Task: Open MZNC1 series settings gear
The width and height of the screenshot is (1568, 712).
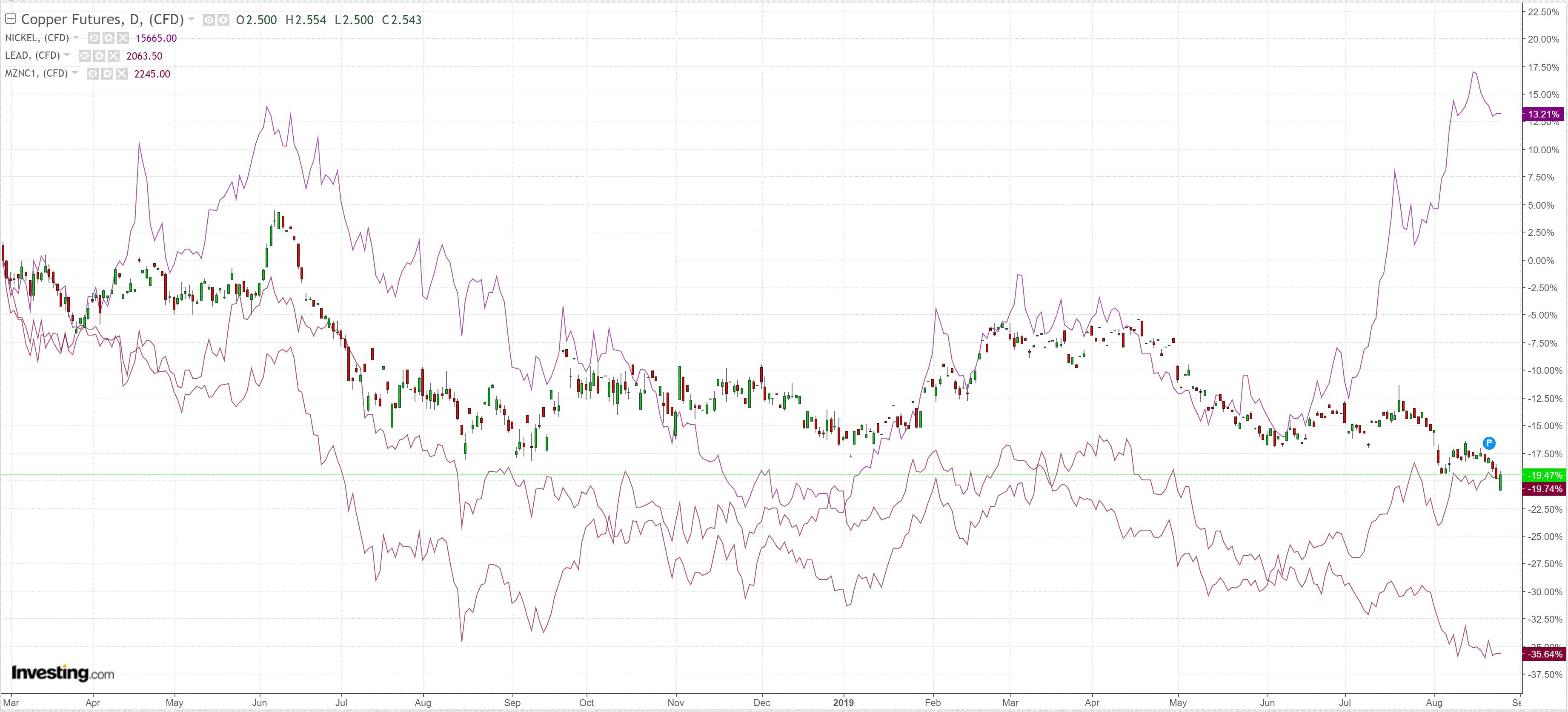Action: coord(107,74)
